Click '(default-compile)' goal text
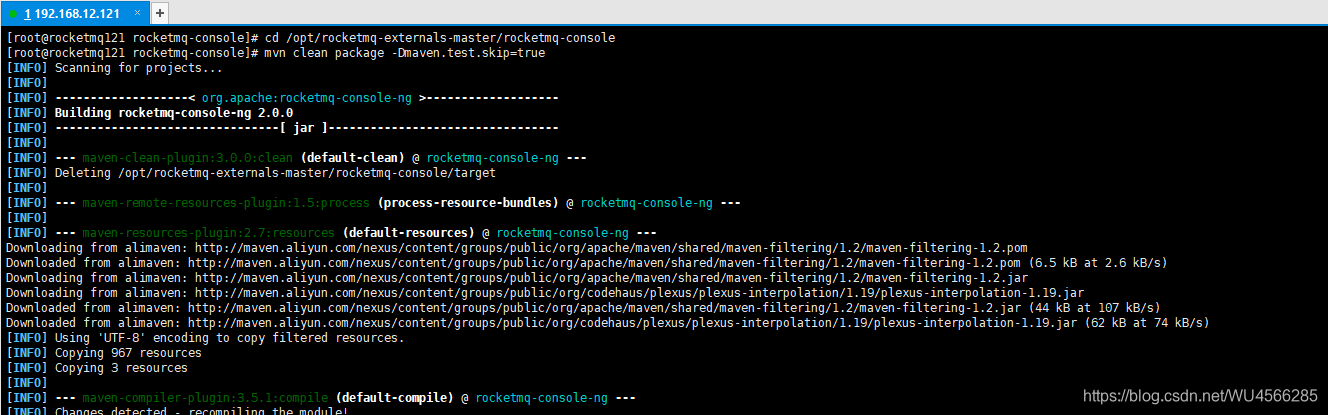The image size is (1328, 415). (x=394, y=398)
